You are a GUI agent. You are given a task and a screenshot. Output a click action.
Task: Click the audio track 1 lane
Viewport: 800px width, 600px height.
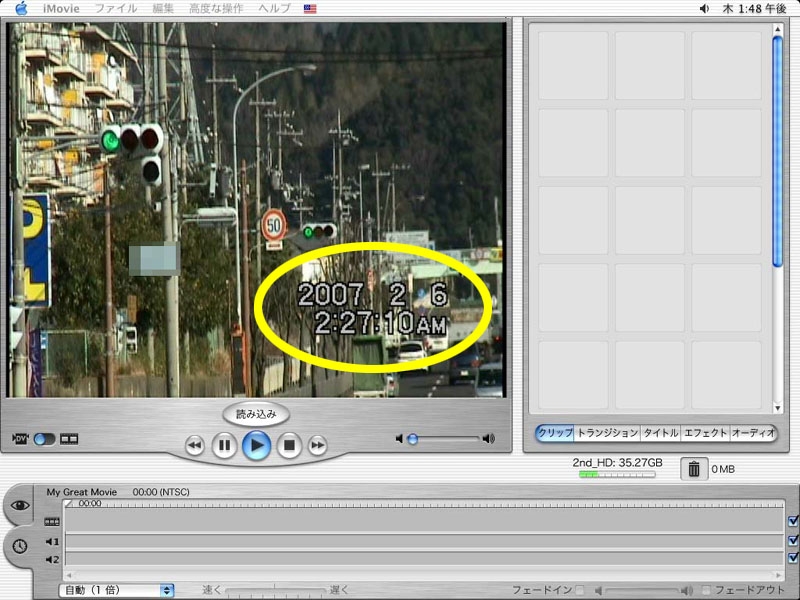(424, 541)
